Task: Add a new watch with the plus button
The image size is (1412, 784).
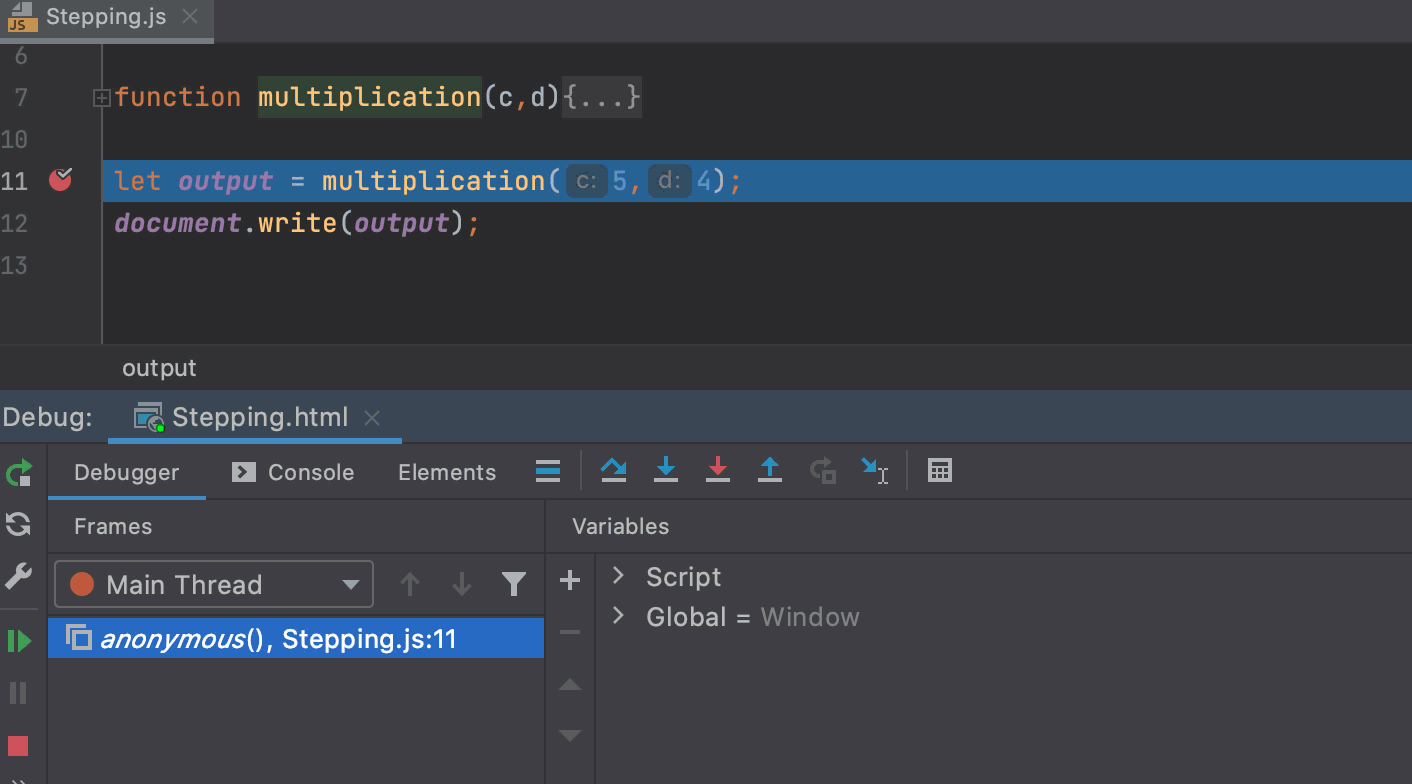Action: [569, 580]
